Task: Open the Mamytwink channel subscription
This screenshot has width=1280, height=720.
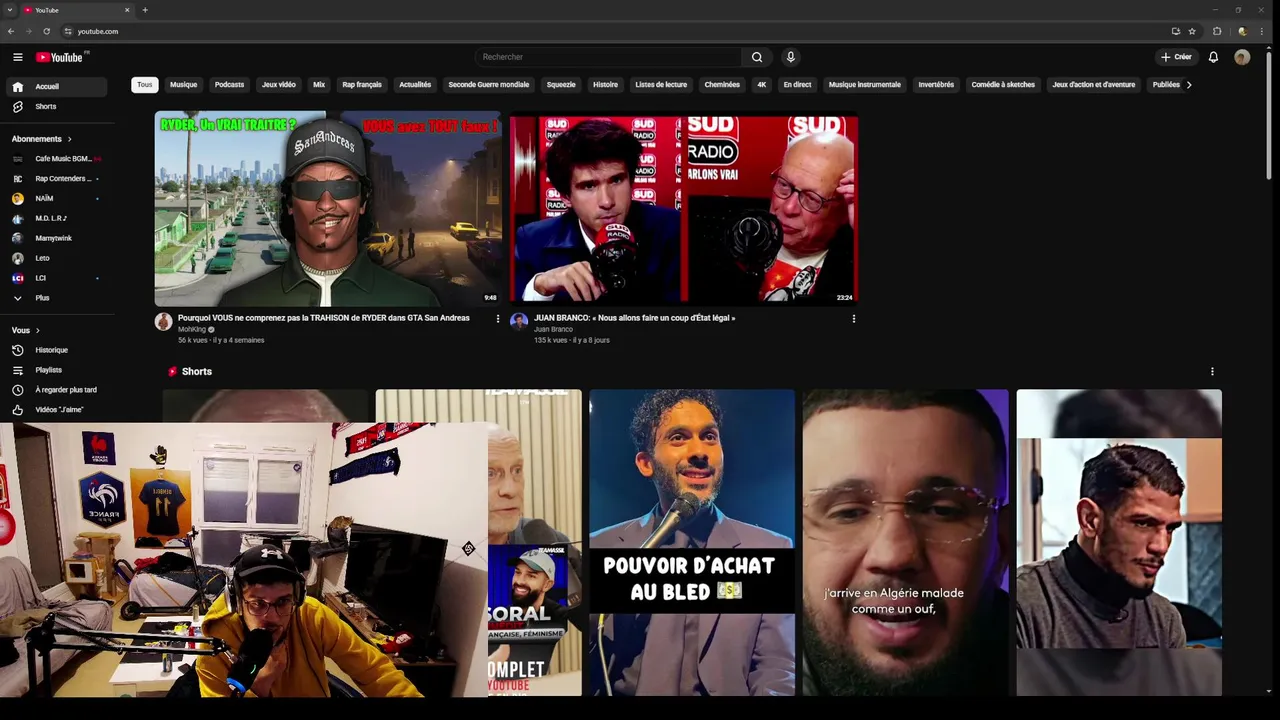Action: [56, 238]
